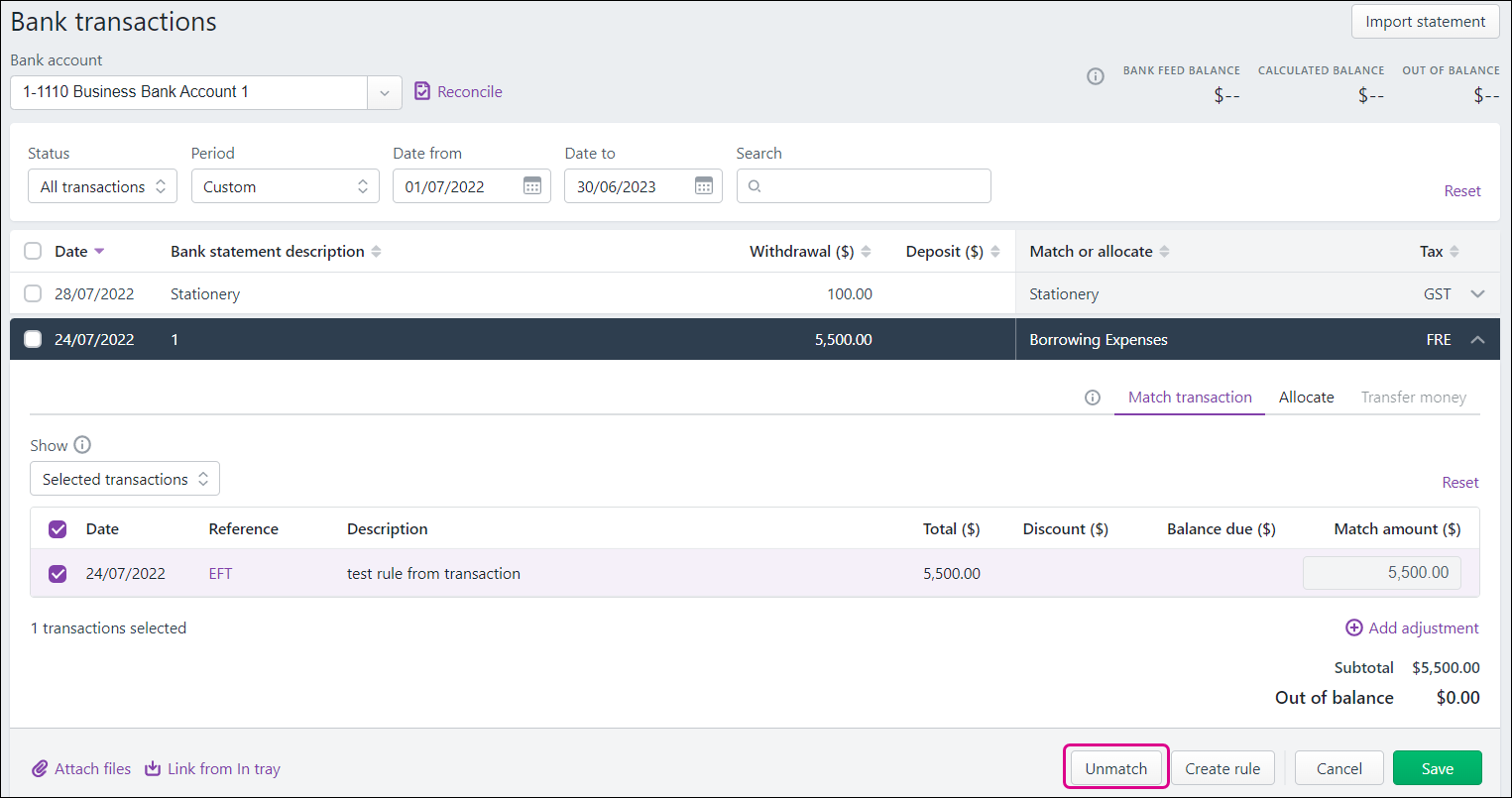
Task: Sort by Bank statement description
Action: (376, 252)
